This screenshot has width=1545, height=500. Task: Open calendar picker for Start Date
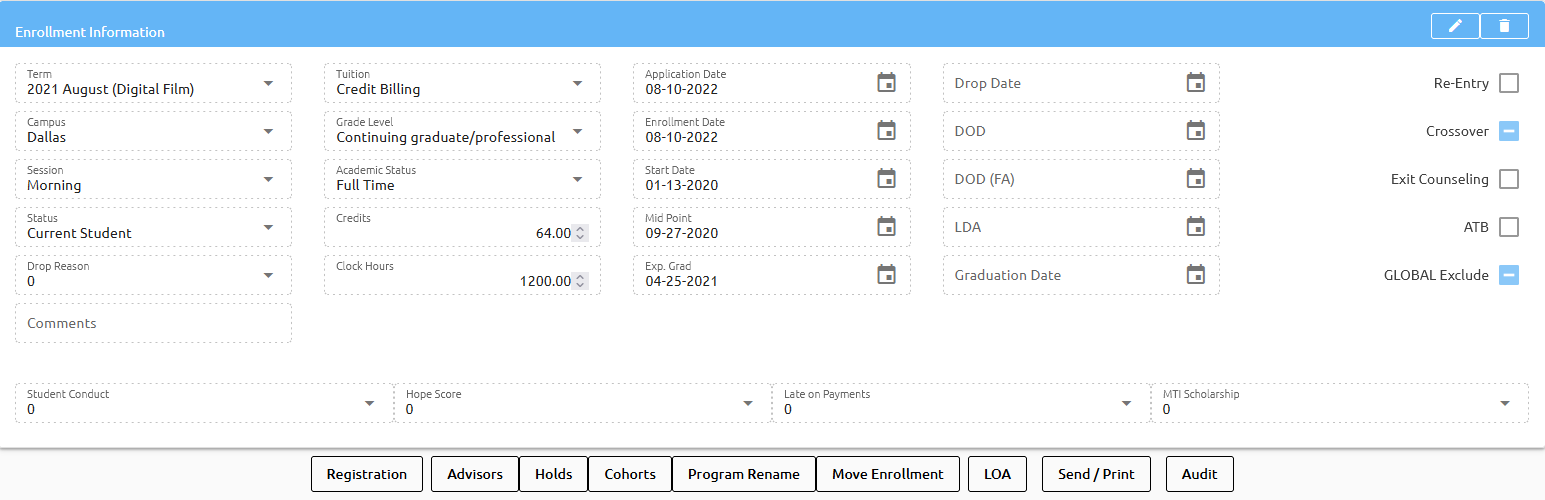886,178
